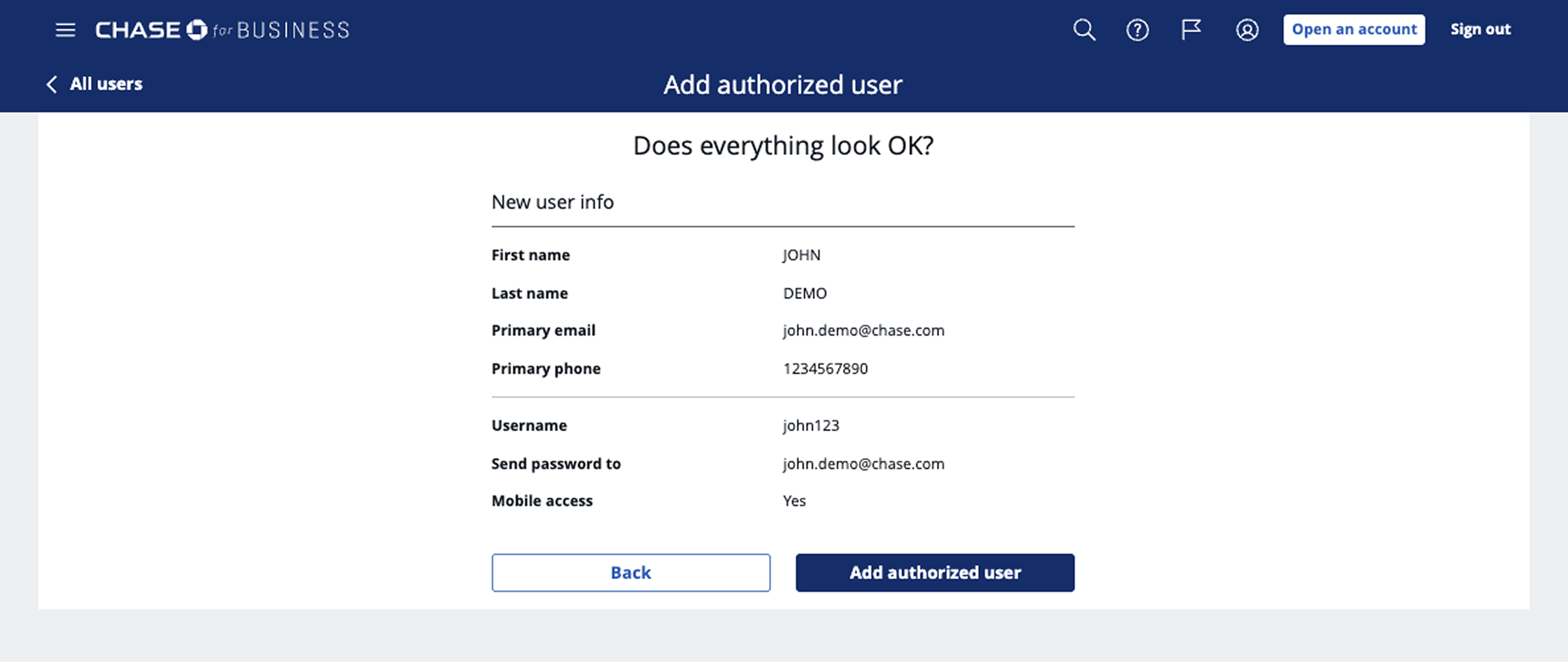Open the hamburger navigation menu
This screenshot has height=662, width=1568.
coord(65,30)
